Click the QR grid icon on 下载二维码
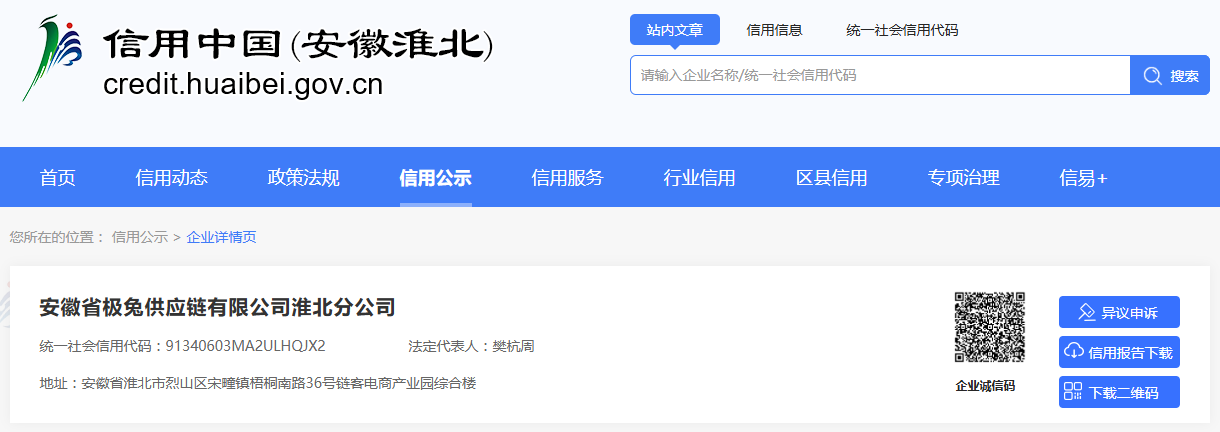The width and height of the screenshot is (1220, 432). pos(1074,391)
